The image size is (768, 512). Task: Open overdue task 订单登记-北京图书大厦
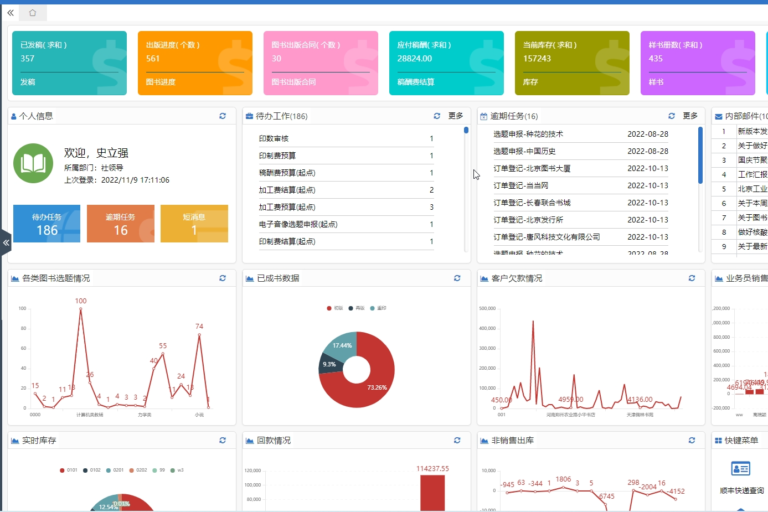pos(581,169)
